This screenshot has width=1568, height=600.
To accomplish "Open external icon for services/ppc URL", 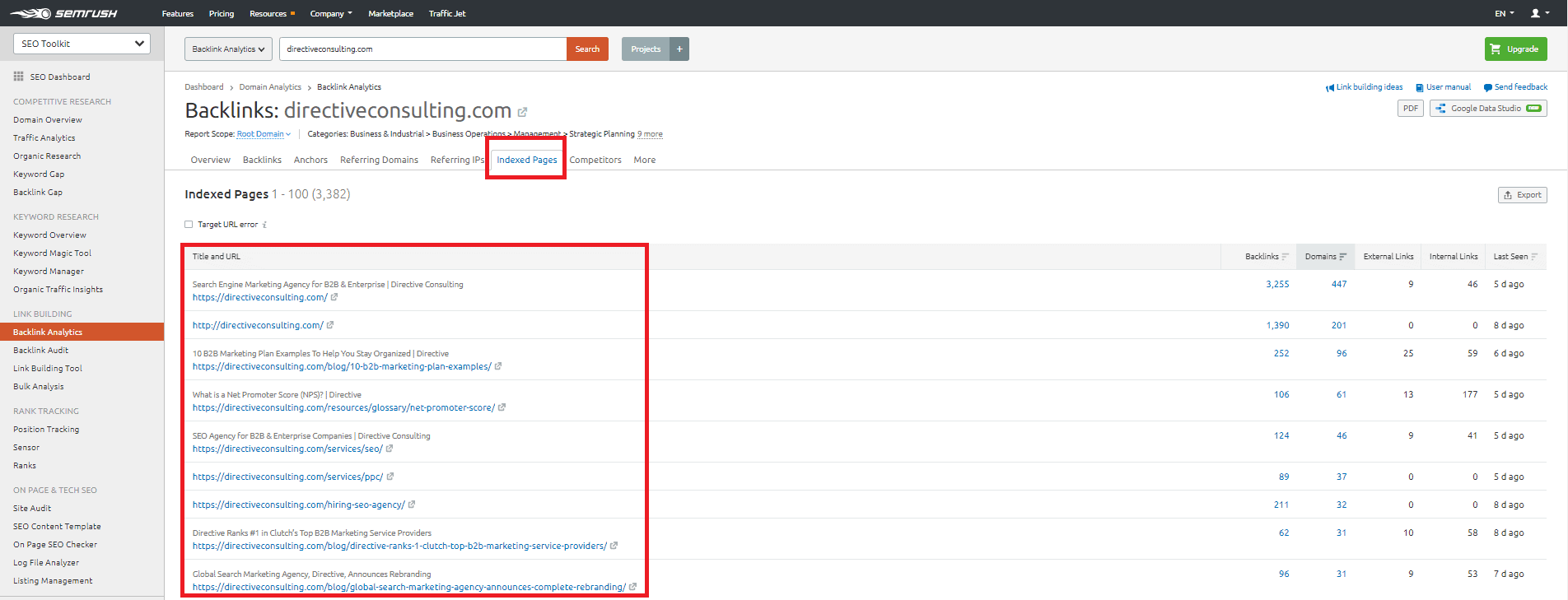I will point(390,477).
